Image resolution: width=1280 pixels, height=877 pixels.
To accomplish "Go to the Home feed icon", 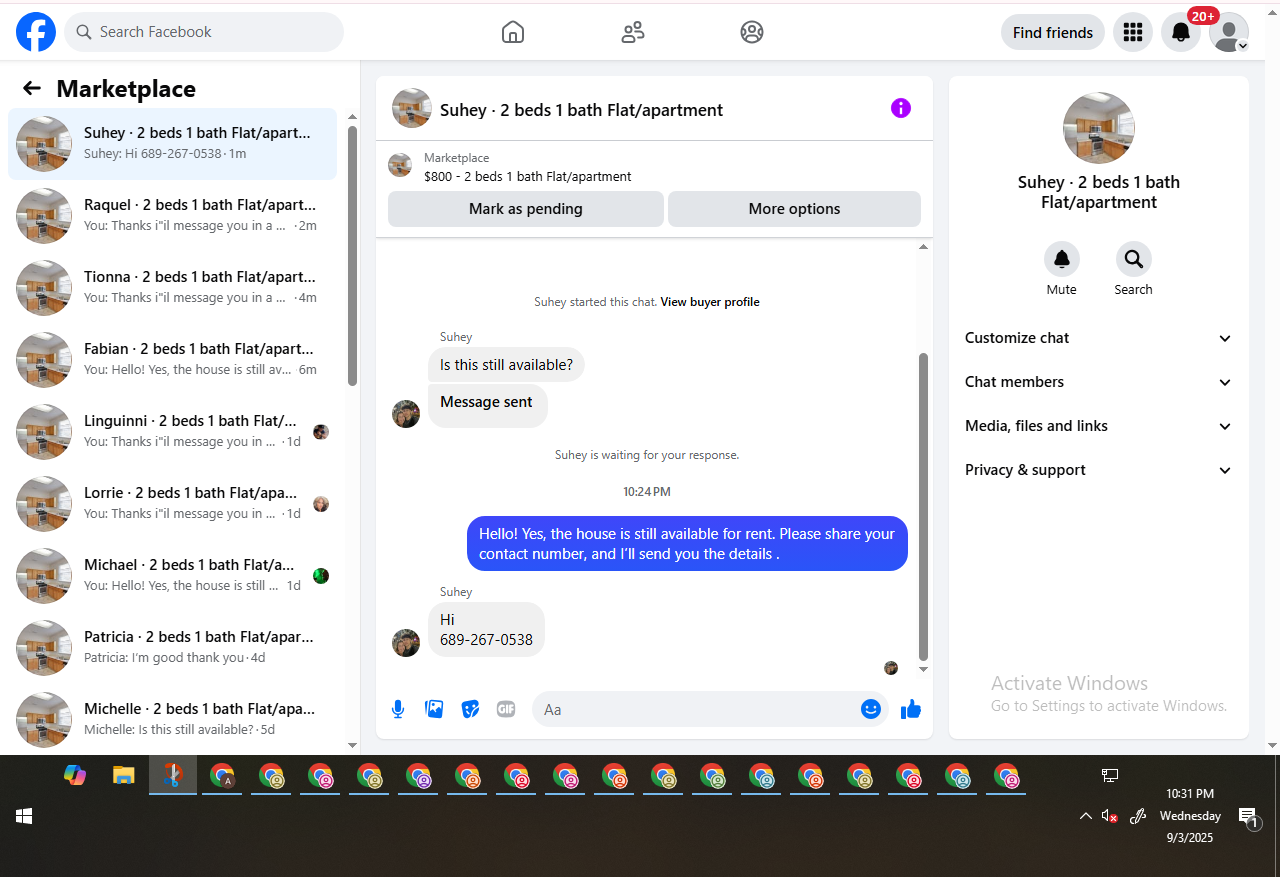I will pos(513,32).
